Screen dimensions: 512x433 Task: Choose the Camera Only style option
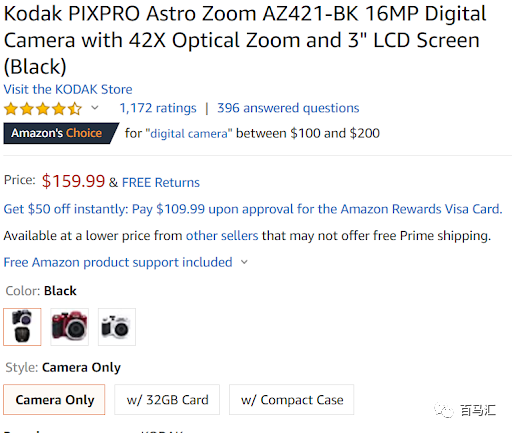coord(54,399)
